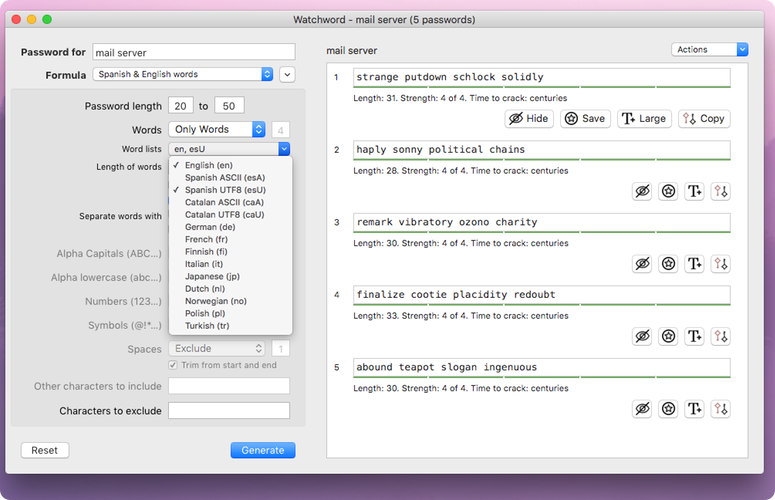Click the large type icon for password 3

click(695, 264)
